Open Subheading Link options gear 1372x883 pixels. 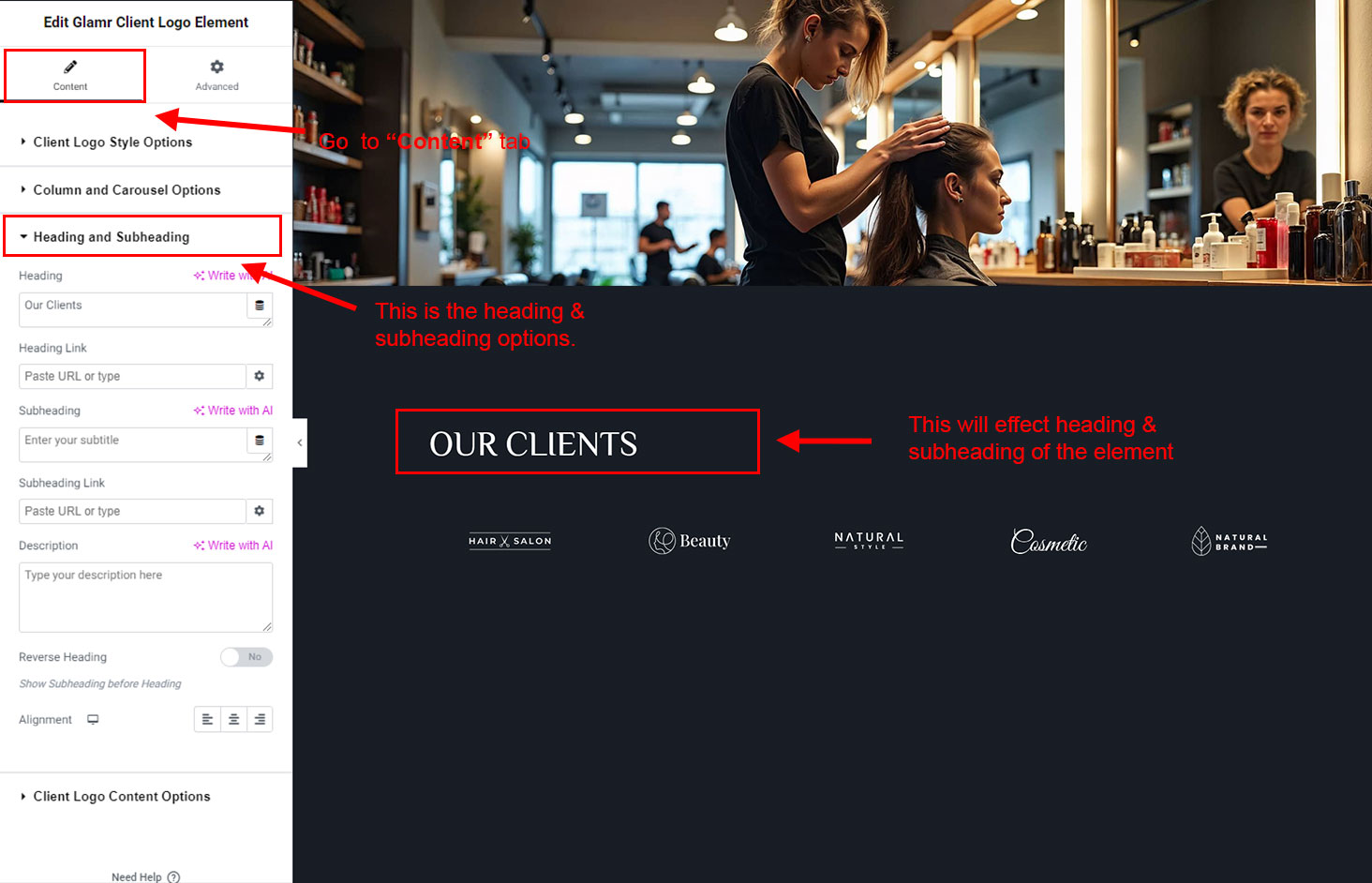260,511
